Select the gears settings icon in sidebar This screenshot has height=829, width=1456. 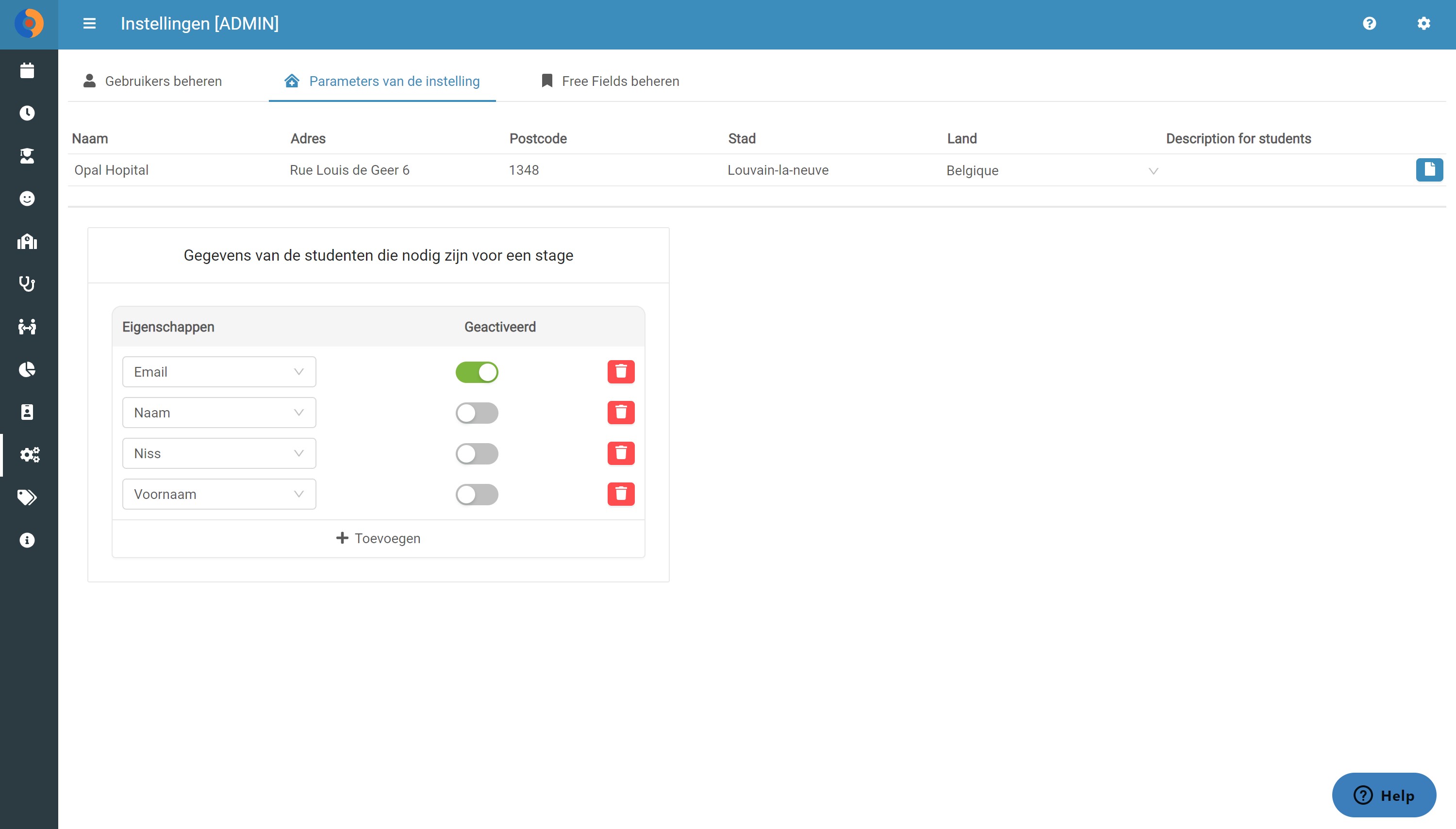(30, 455)
